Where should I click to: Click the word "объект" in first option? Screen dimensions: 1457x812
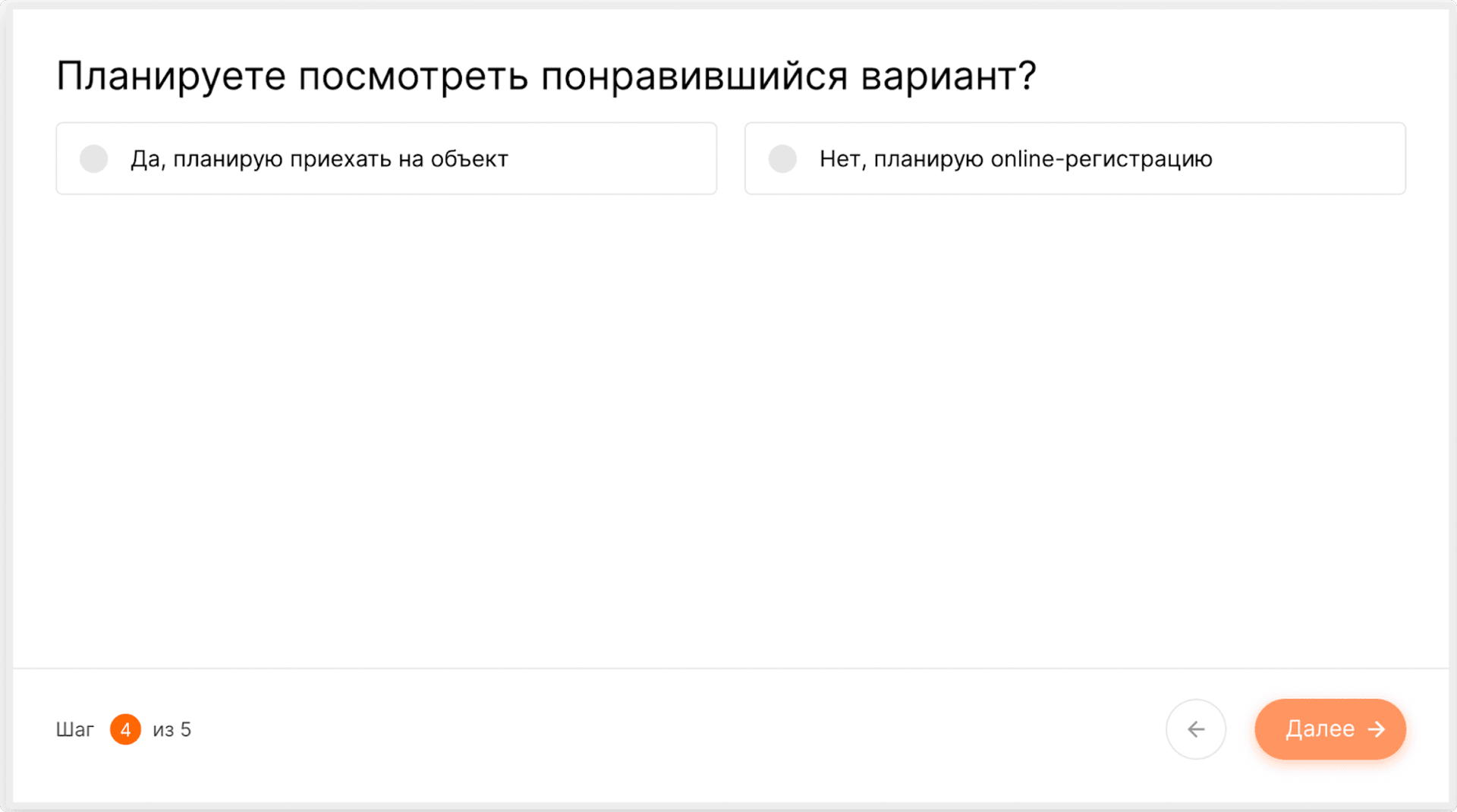[469, 159]
